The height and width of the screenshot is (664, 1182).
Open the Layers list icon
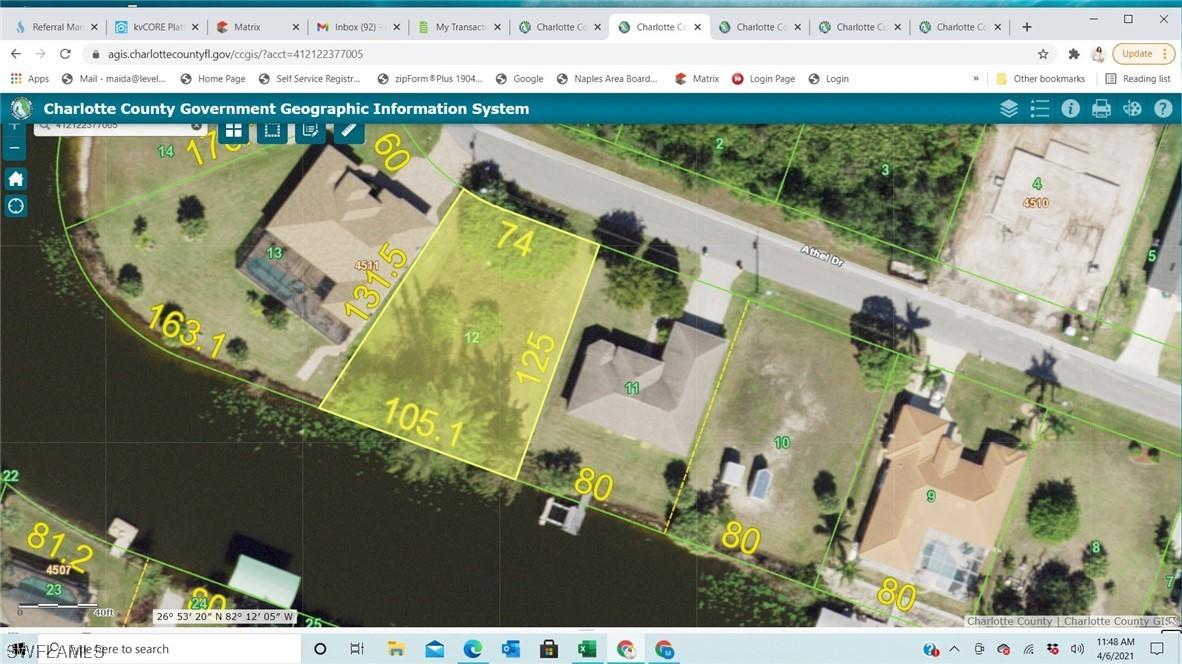(x=1008, y=107)
